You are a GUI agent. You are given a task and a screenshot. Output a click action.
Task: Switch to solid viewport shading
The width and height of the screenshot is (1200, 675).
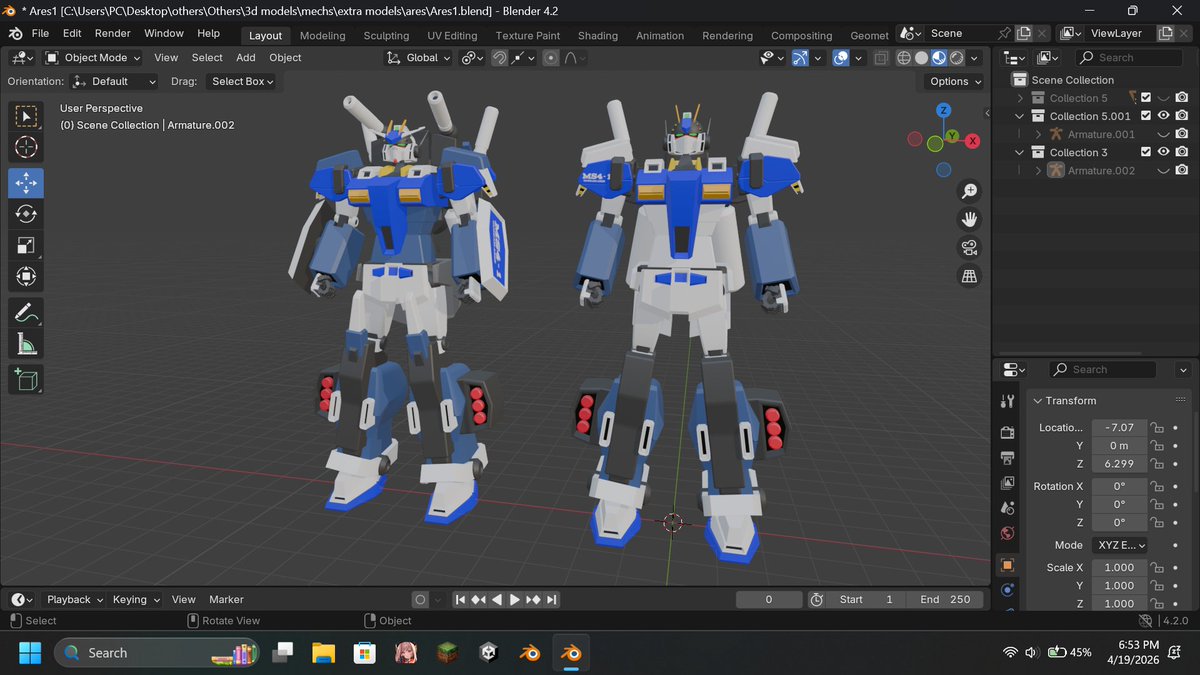(922, 58)
